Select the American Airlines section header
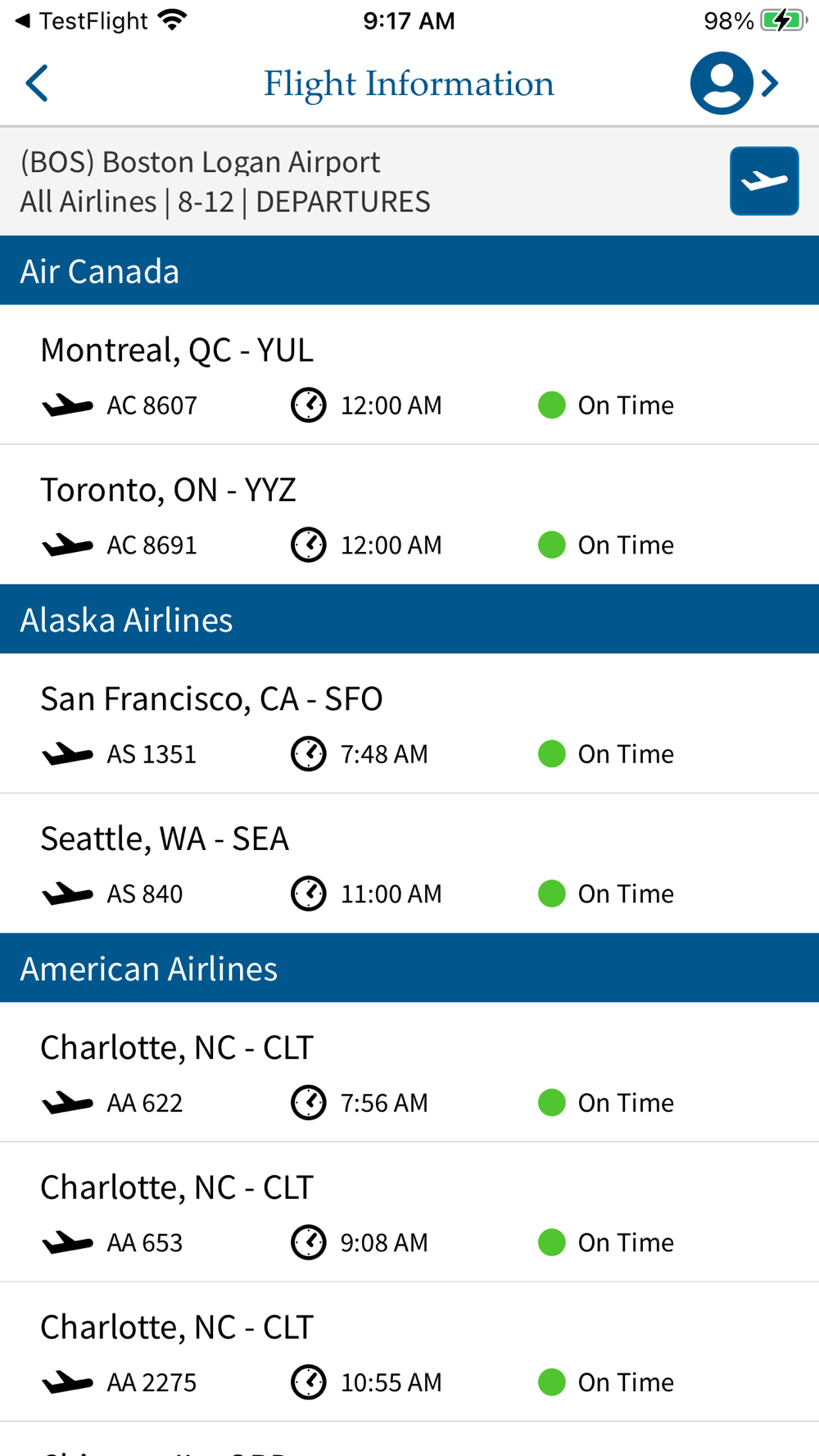Viewport: 819px width, 1456px height. (x=409, y=969)
